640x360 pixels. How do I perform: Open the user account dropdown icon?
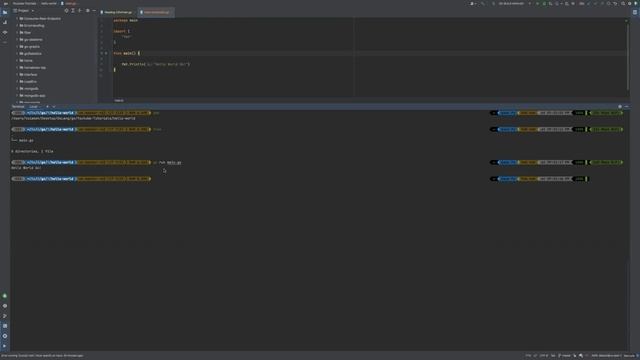pos(473,3)
